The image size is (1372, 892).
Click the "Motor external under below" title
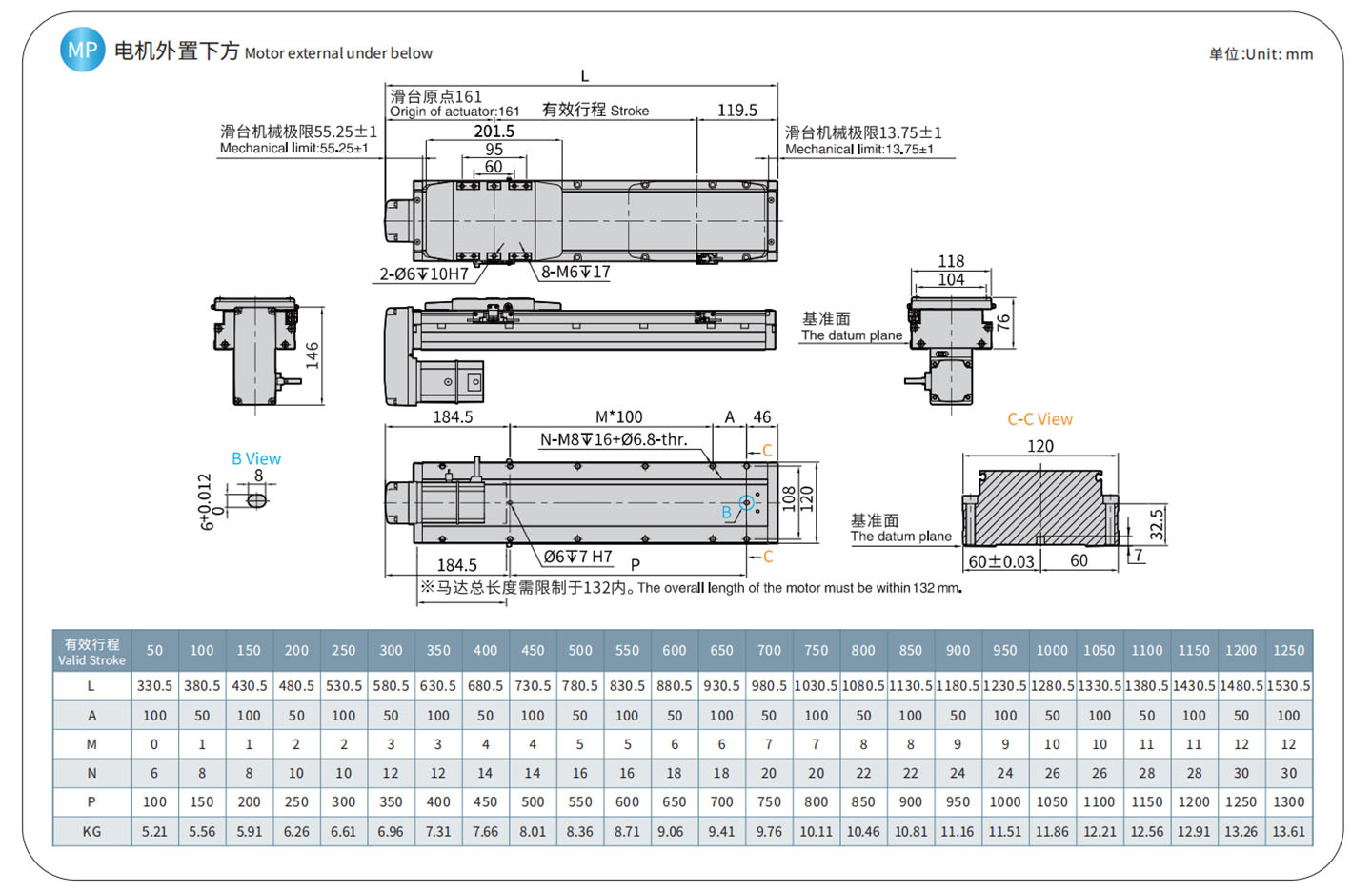pyautogui.click(x=338, y=53)
